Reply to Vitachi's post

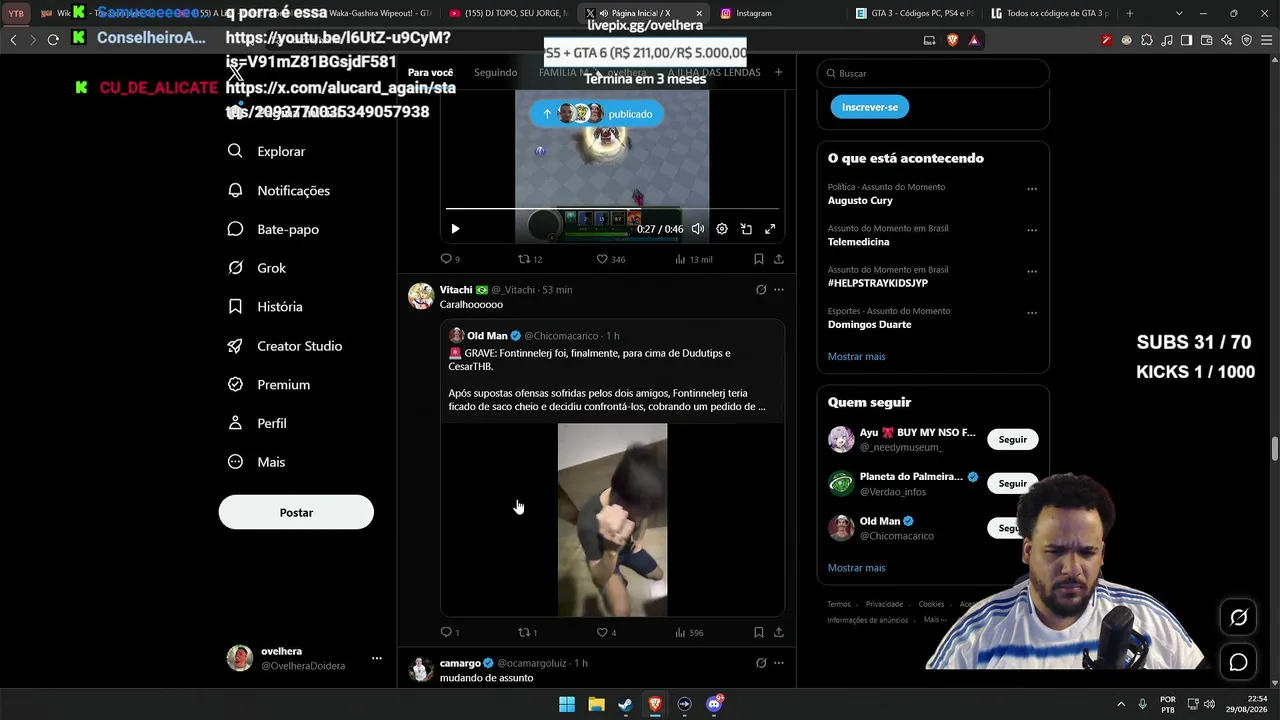coord(450,632)
